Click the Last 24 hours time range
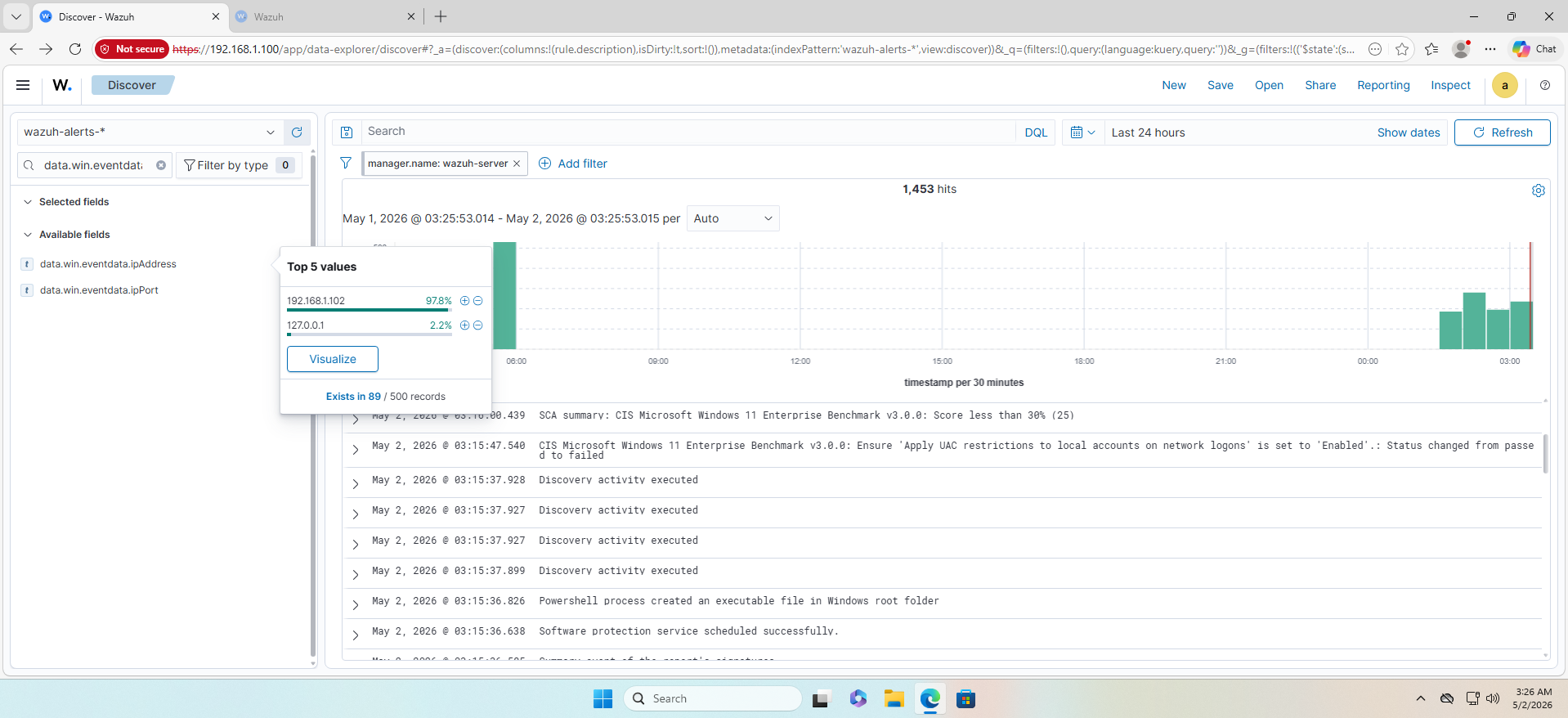 point(1148,132)
